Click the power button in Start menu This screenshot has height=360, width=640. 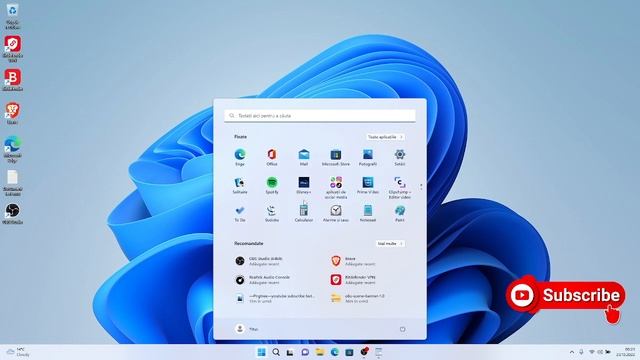pyautogui.click(x=402, y=329)
